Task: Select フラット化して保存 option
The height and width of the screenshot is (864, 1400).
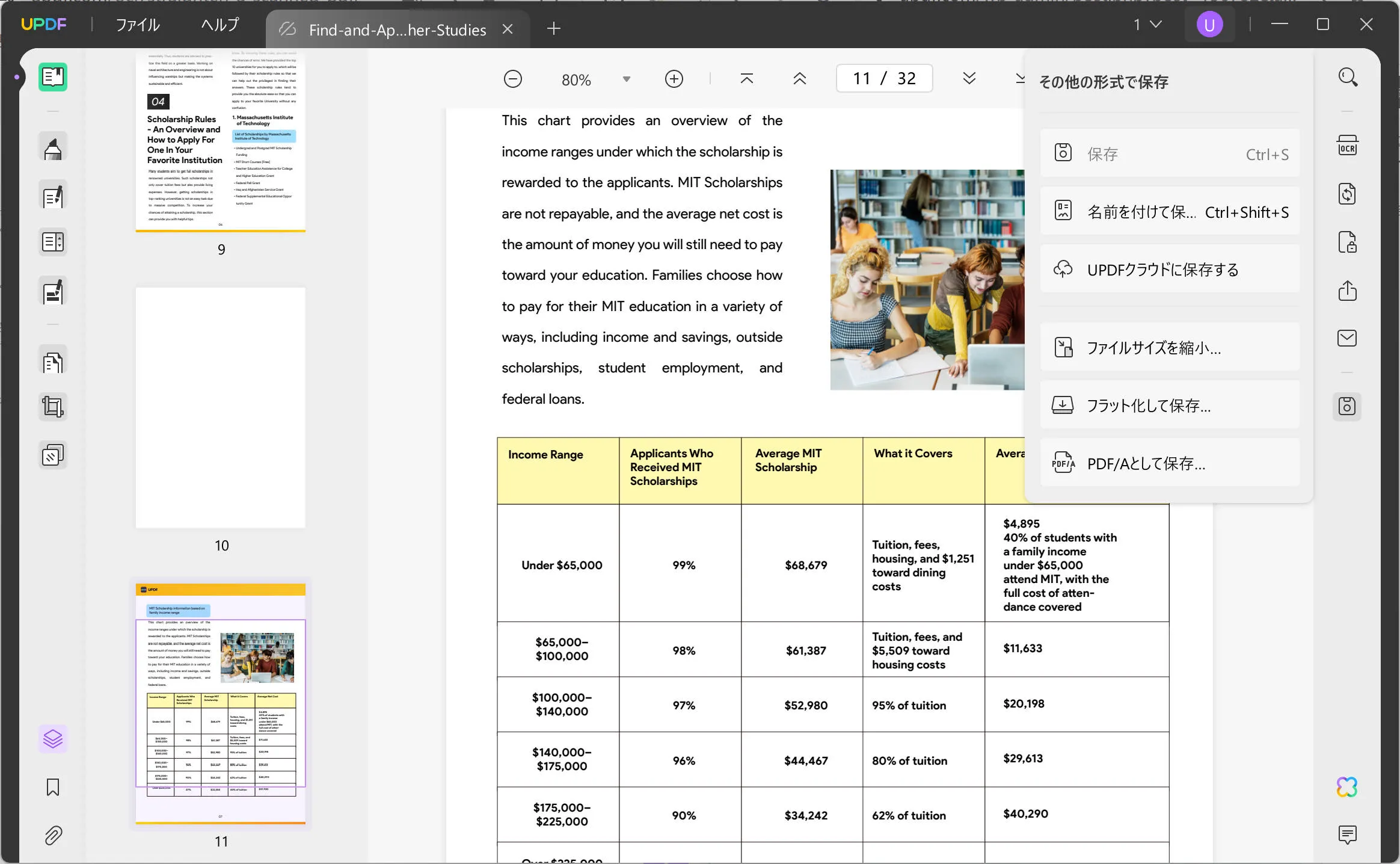Action: tap(1170, 406)
